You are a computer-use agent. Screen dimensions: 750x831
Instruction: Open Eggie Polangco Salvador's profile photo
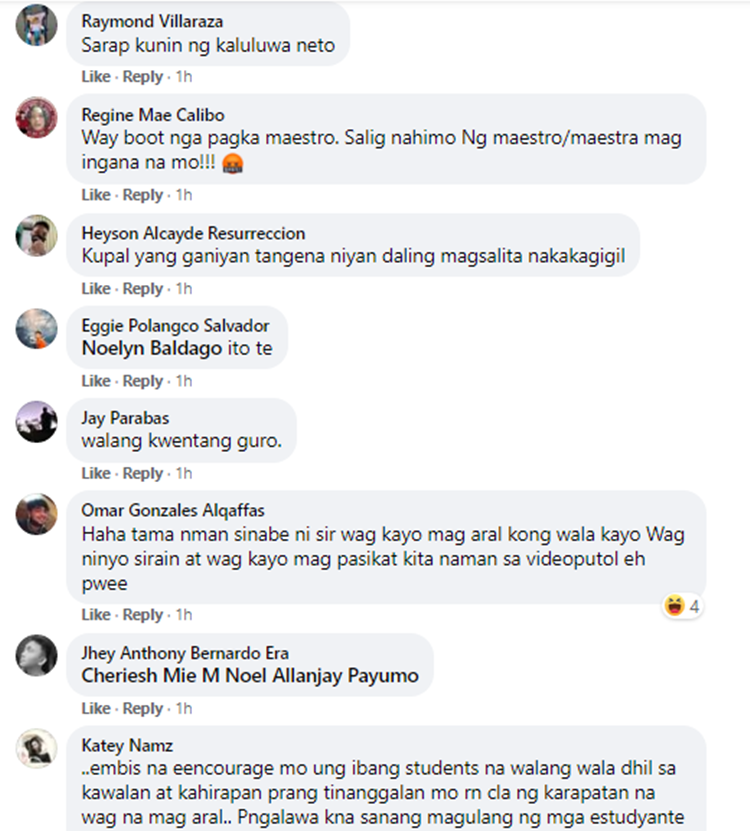pos(36,329)
